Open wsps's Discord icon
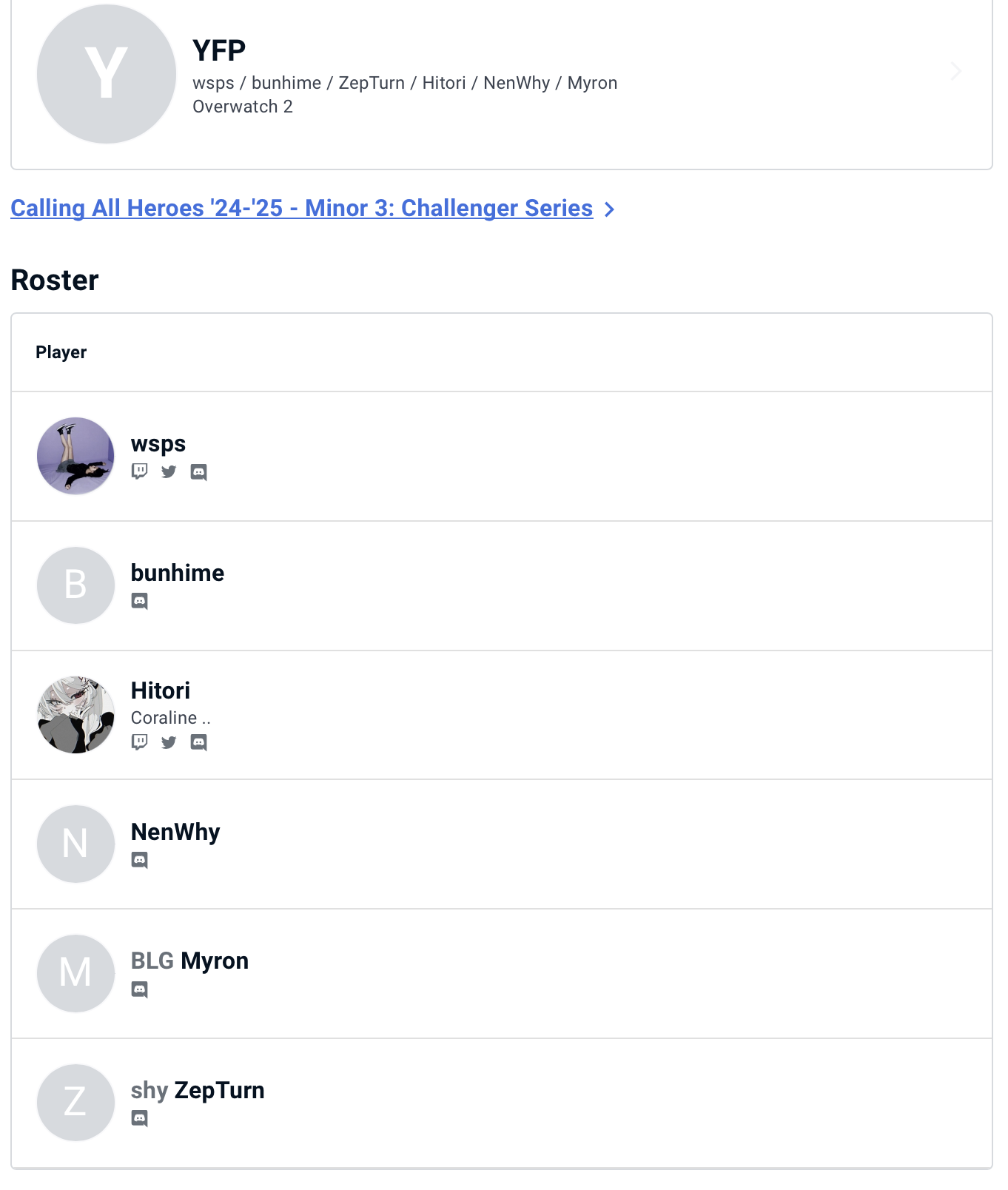 click(198, 472)
